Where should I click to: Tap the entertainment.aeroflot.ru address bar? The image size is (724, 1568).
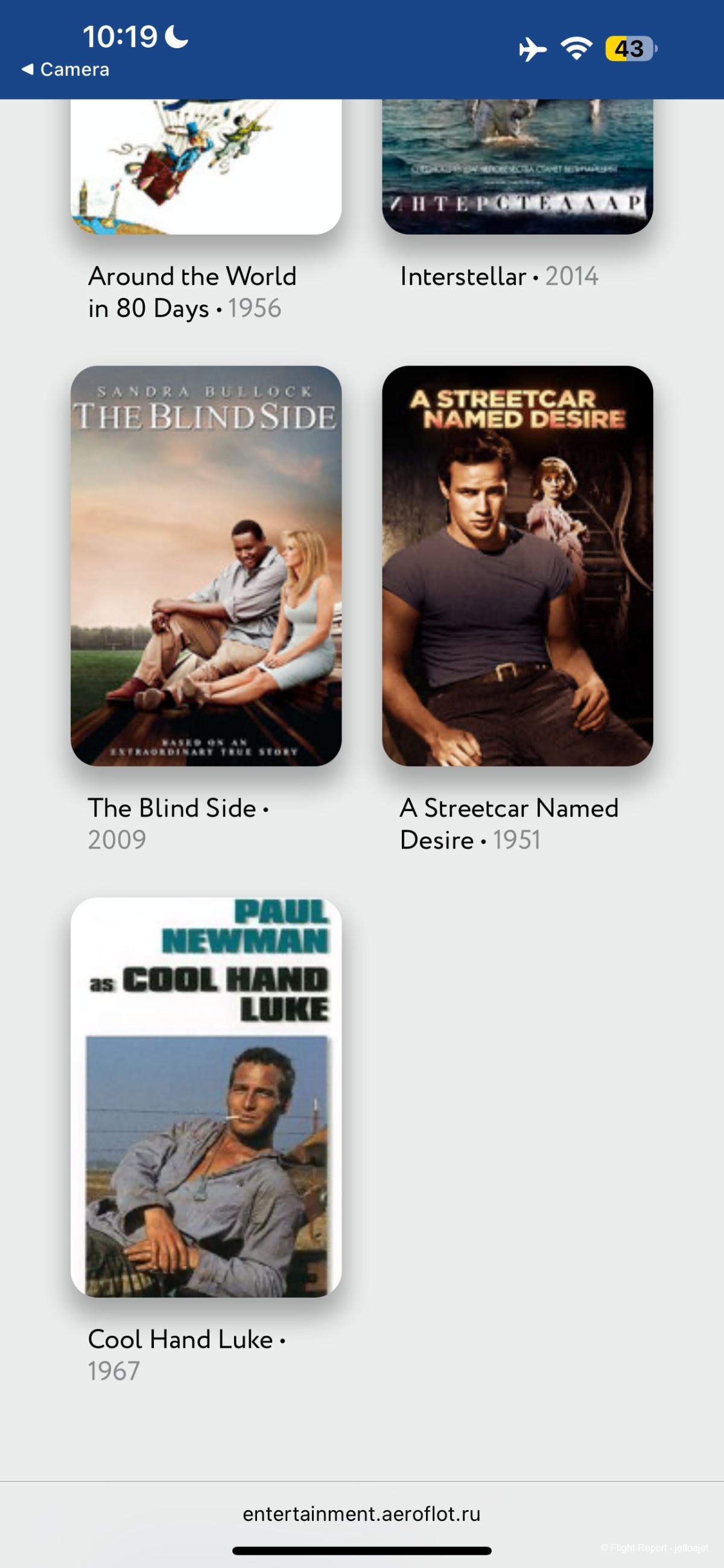tap(361, 1513)
